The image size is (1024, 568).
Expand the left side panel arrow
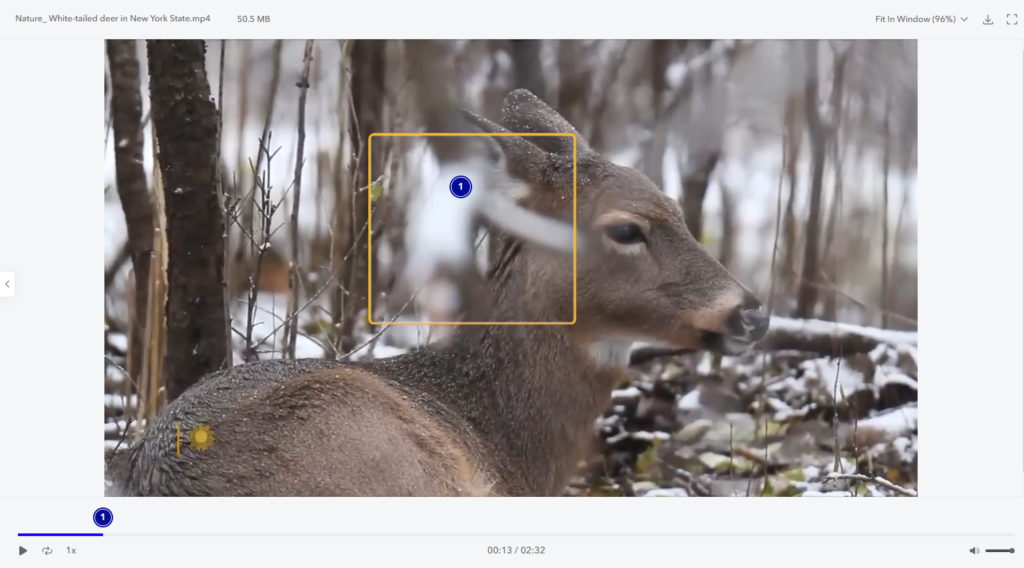point(7,284)
